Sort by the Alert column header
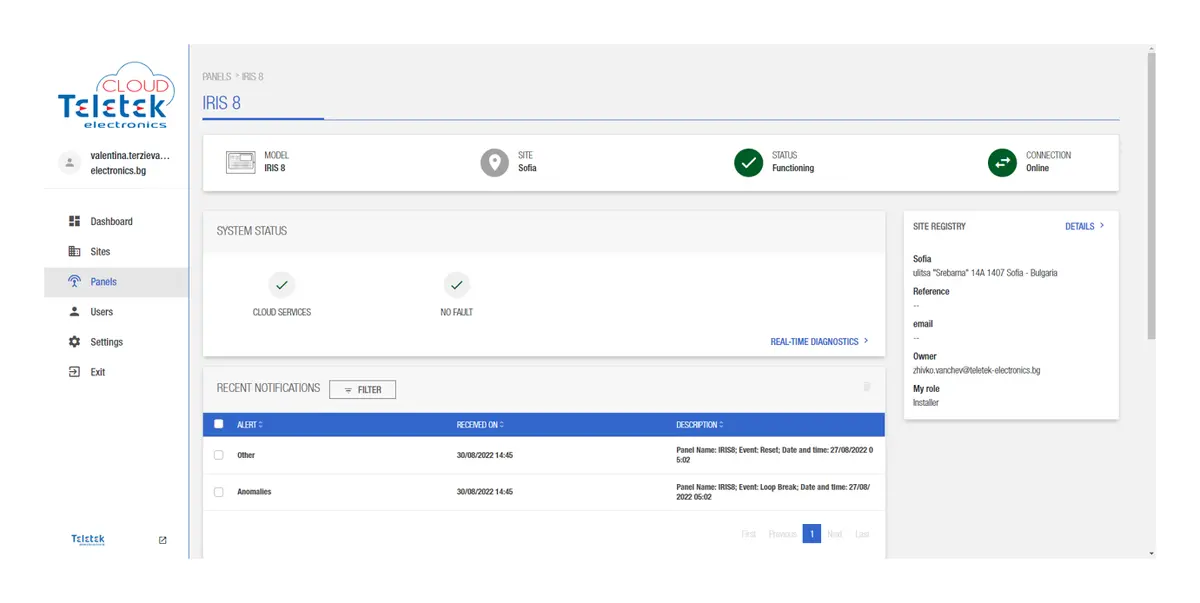The image size is (1200, 603). 250,425
